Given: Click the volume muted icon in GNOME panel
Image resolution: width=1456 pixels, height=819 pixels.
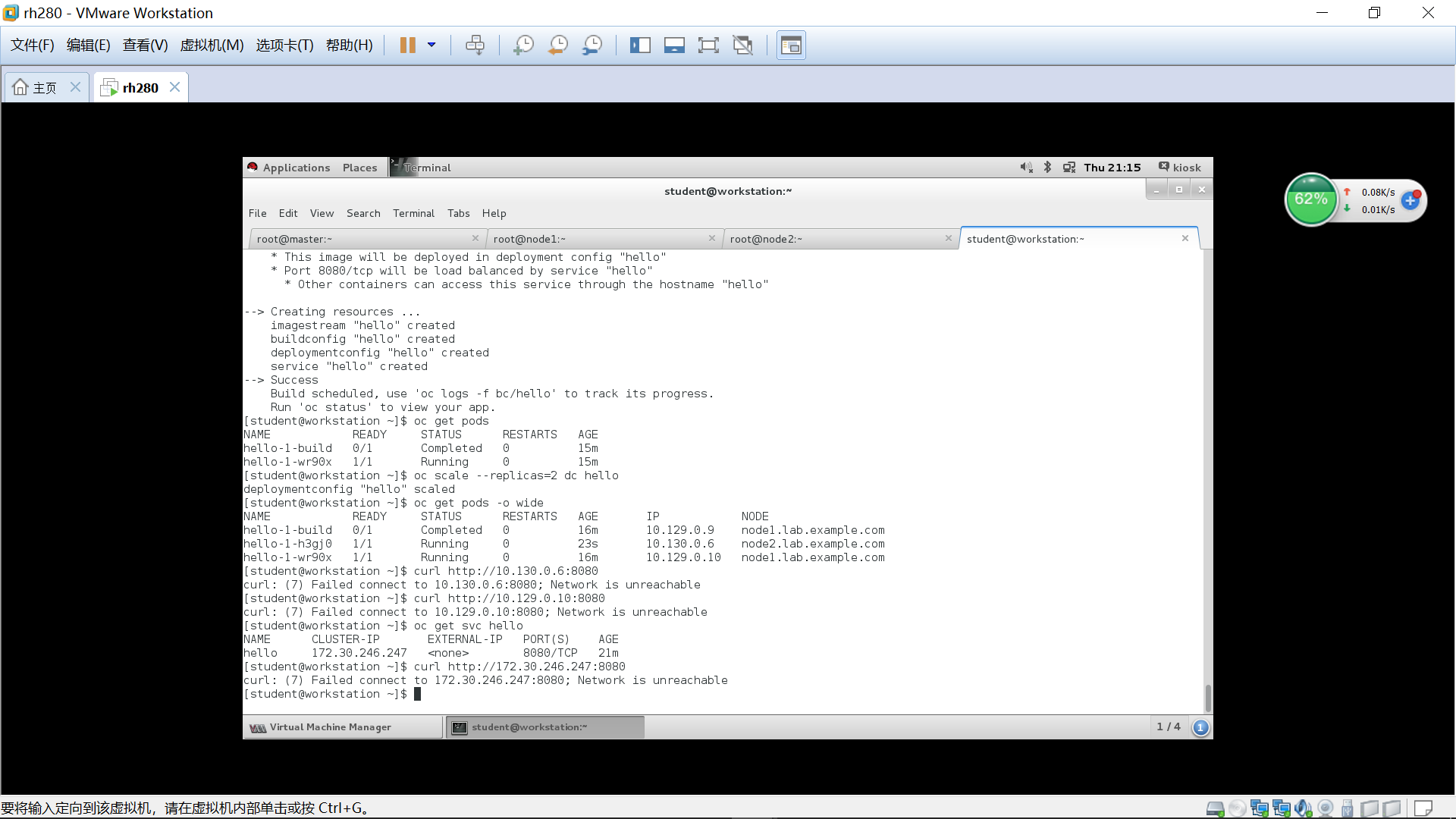Looking at the screenshot, I should pos(1026,168).
